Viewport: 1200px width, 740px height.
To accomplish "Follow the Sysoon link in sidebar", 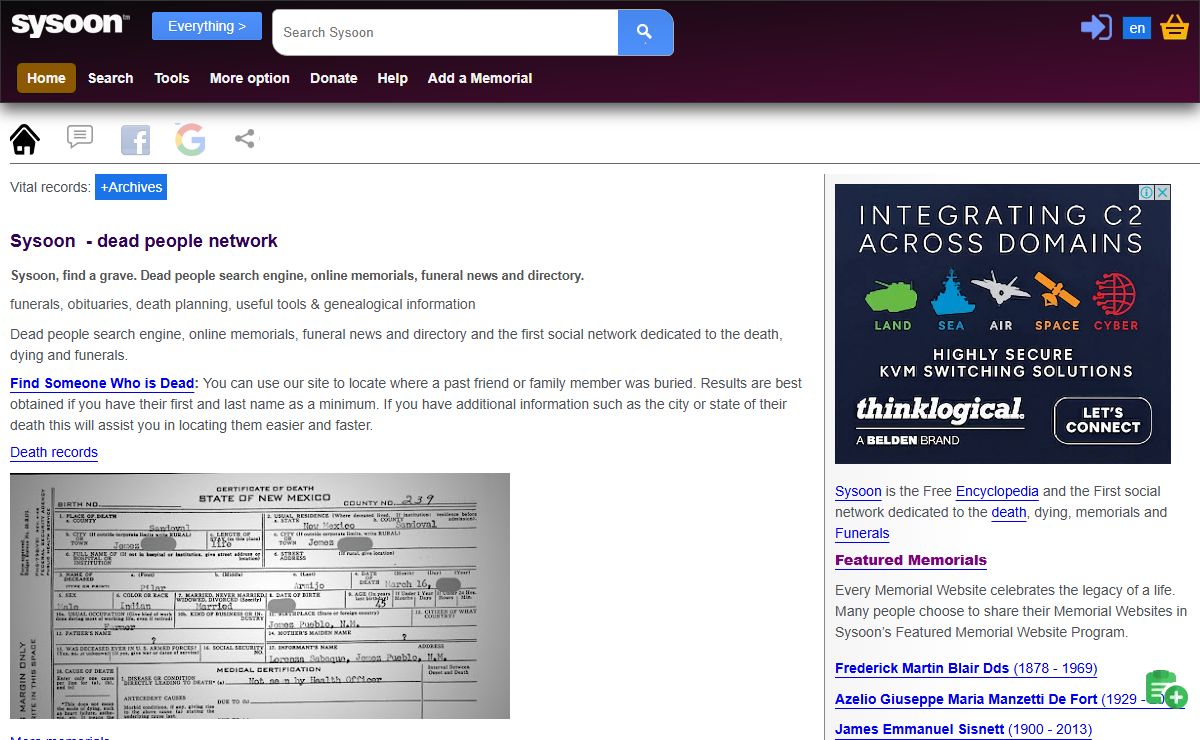I will pos(858,491).
